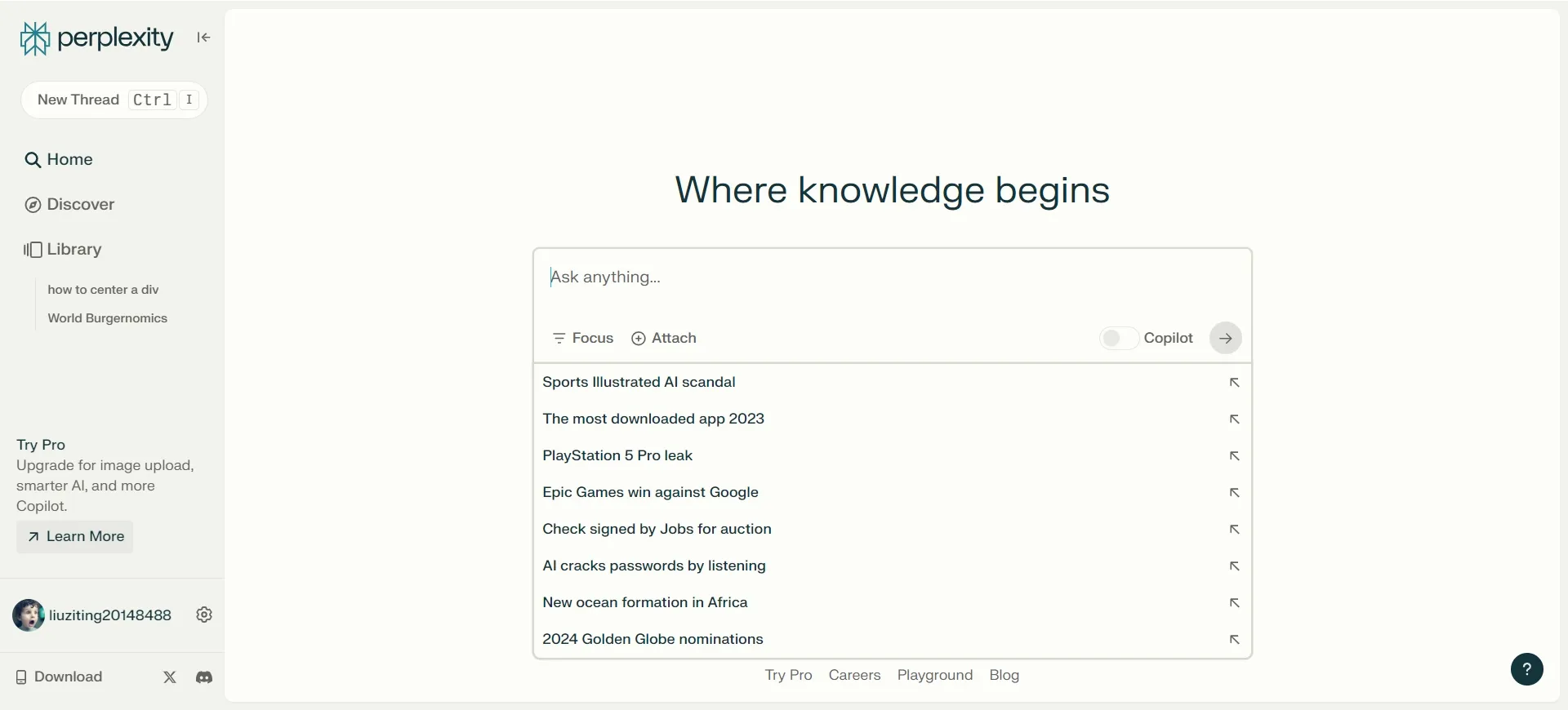Open the Discover page

pyautogui.click(x=69, y=205)
